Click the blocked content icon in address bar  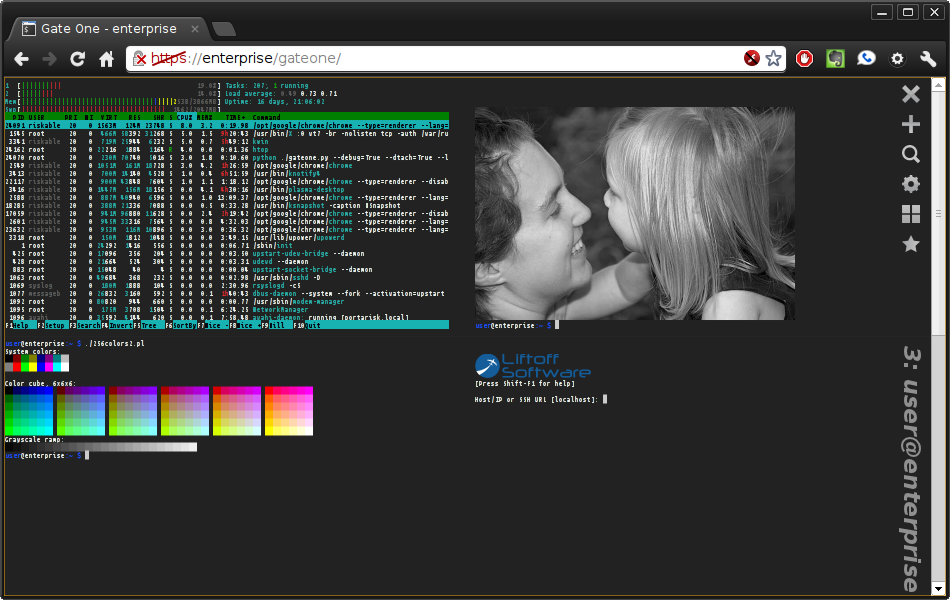(751, 58)
